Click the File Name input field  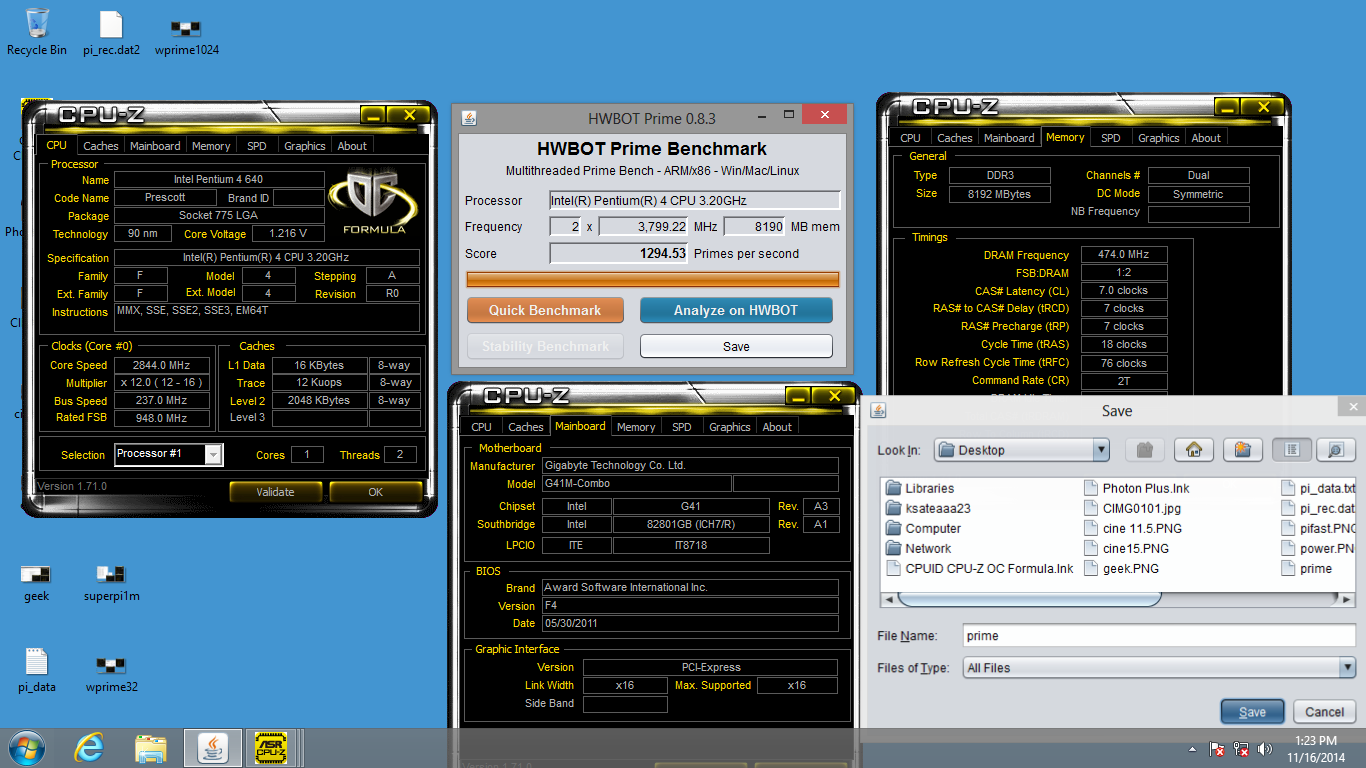pyautogui.click(x=1159, y=635)
